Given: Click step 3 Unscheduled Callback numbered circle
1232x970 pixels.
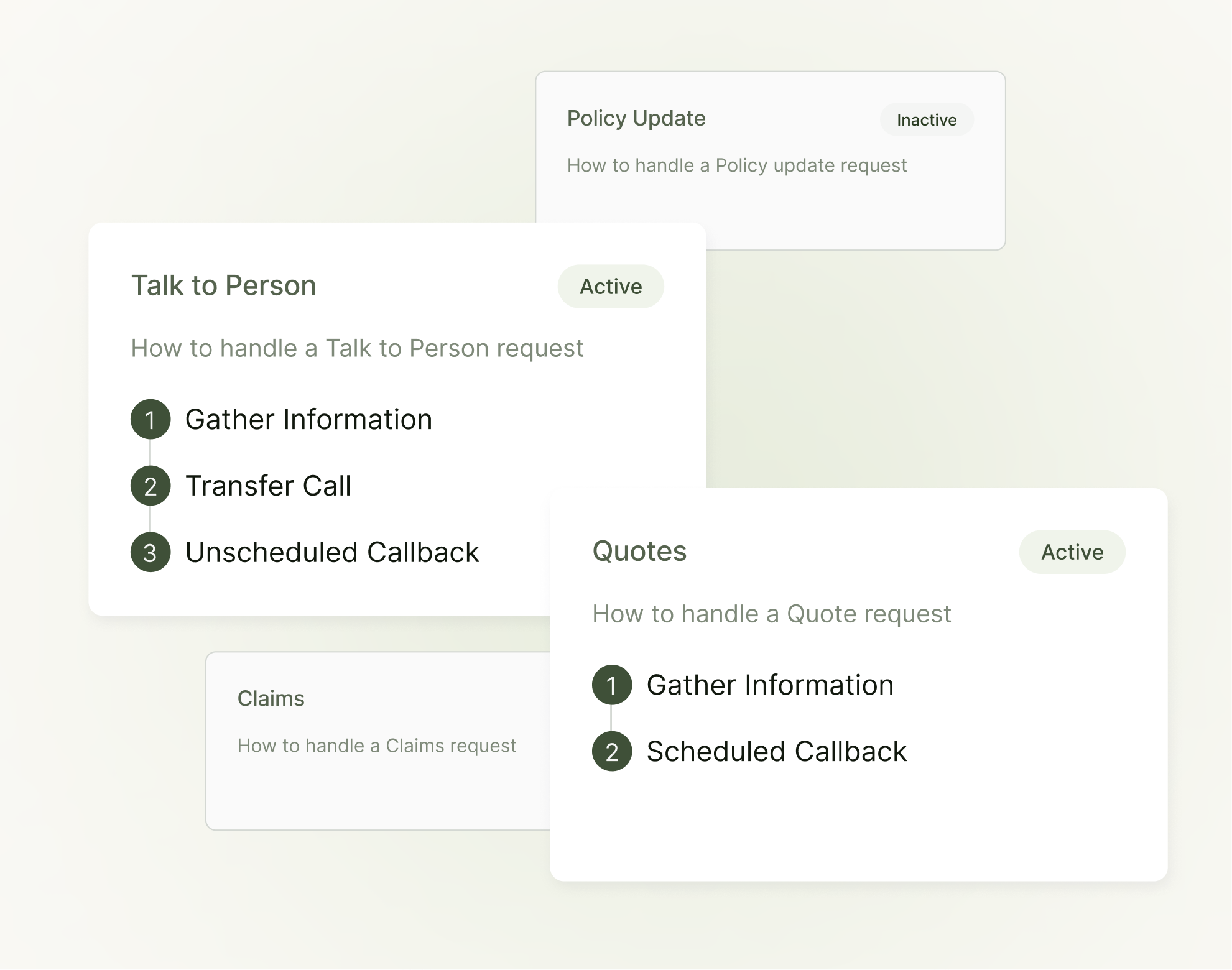Looking at the screenshot, I should pos(150,552).
